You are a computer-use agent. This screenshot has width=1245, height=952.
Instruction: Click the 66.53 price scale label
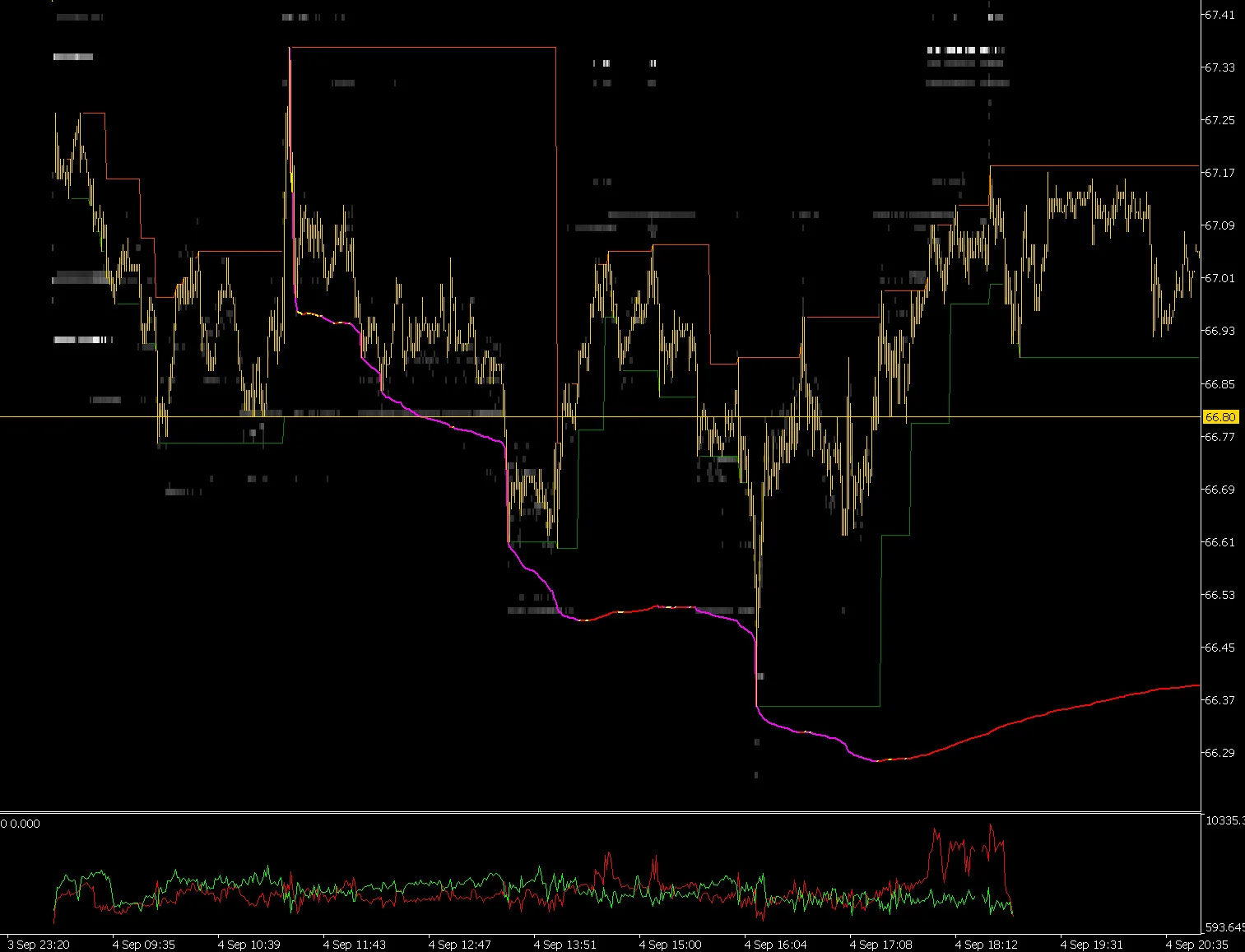click(x=1219, y=595)
